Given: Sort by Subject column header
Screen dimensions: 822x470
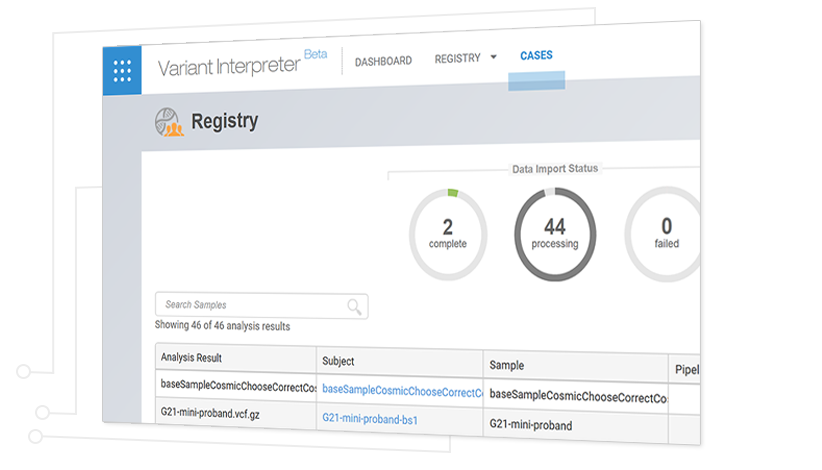Looking at the screenshot, I should tap(338, 361).
